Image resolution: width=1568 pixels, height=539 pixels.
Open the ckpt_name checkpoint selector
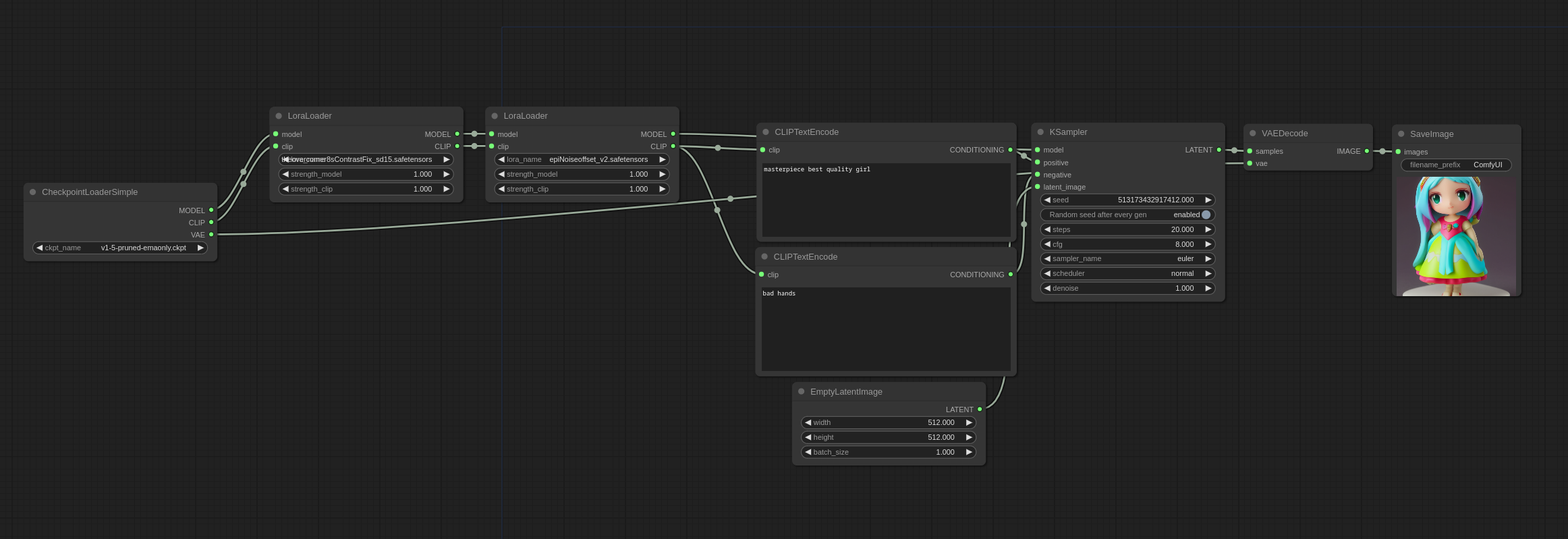120,248
